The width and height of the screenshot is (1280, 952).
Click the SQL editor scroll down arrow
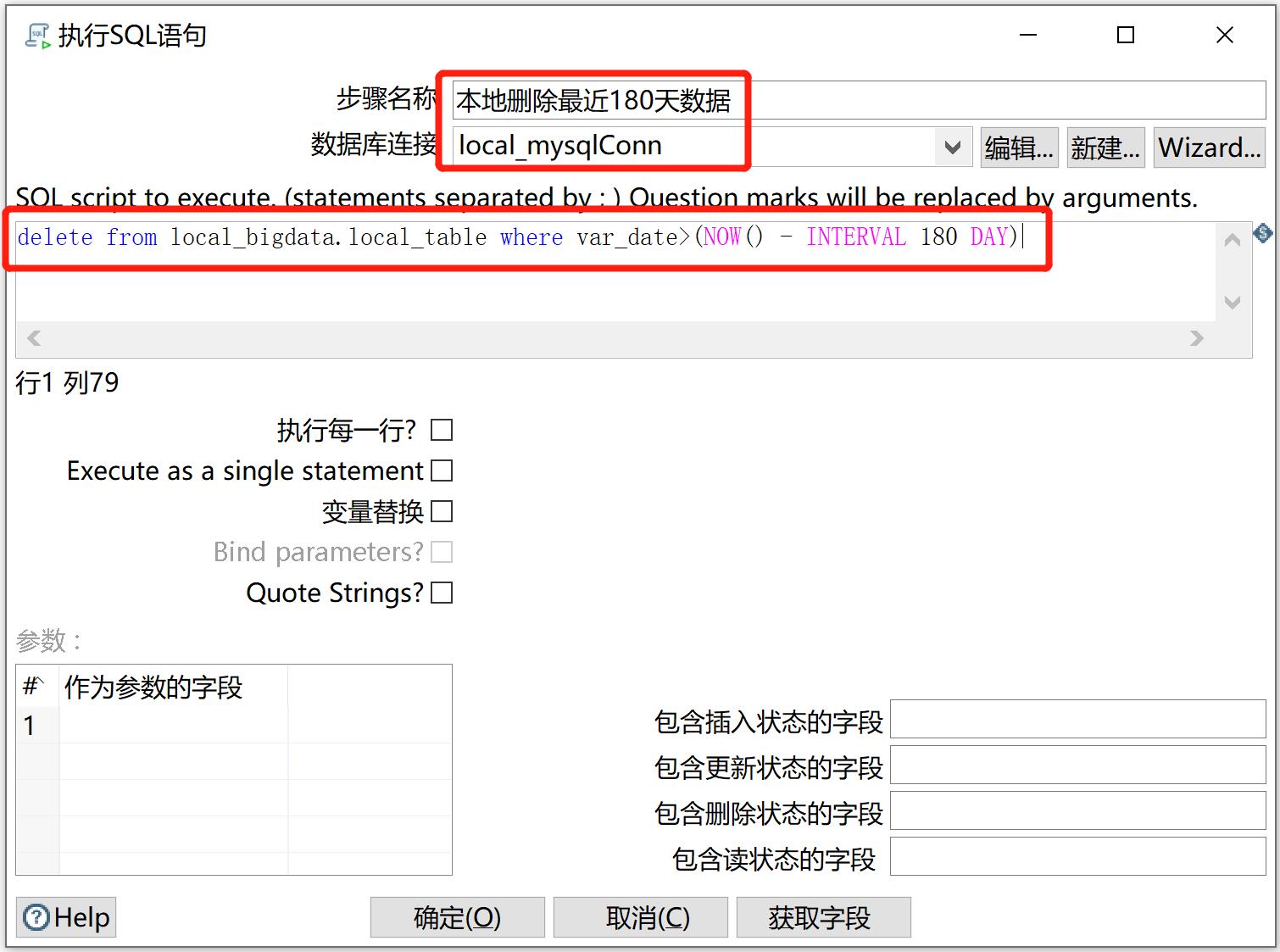pyautogui.click(x=1233, y=303)
